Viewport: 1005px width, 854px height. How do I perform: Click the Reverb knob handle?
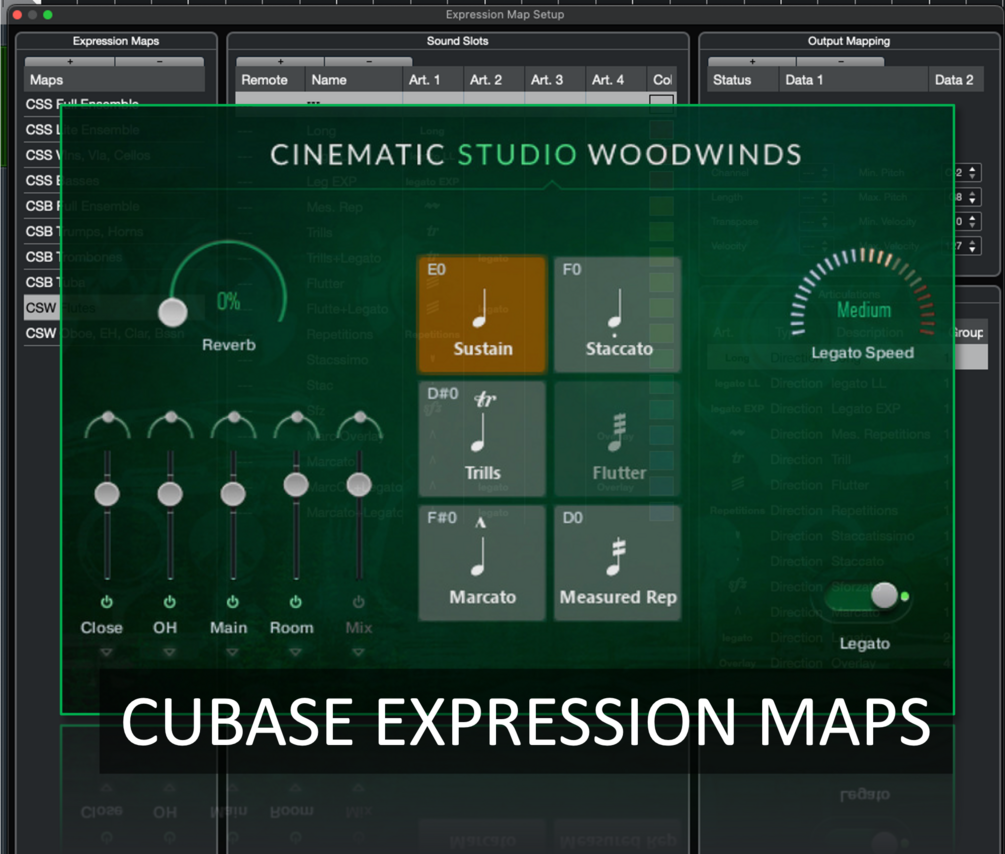pyautogui.click(x=172, y=312)
